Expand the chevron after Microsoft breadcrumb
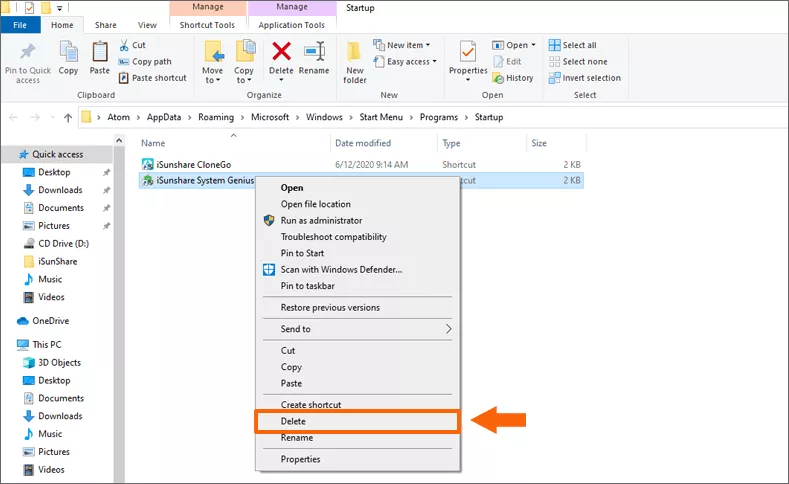This screenshot has height=484, width=789. point(297,117)
